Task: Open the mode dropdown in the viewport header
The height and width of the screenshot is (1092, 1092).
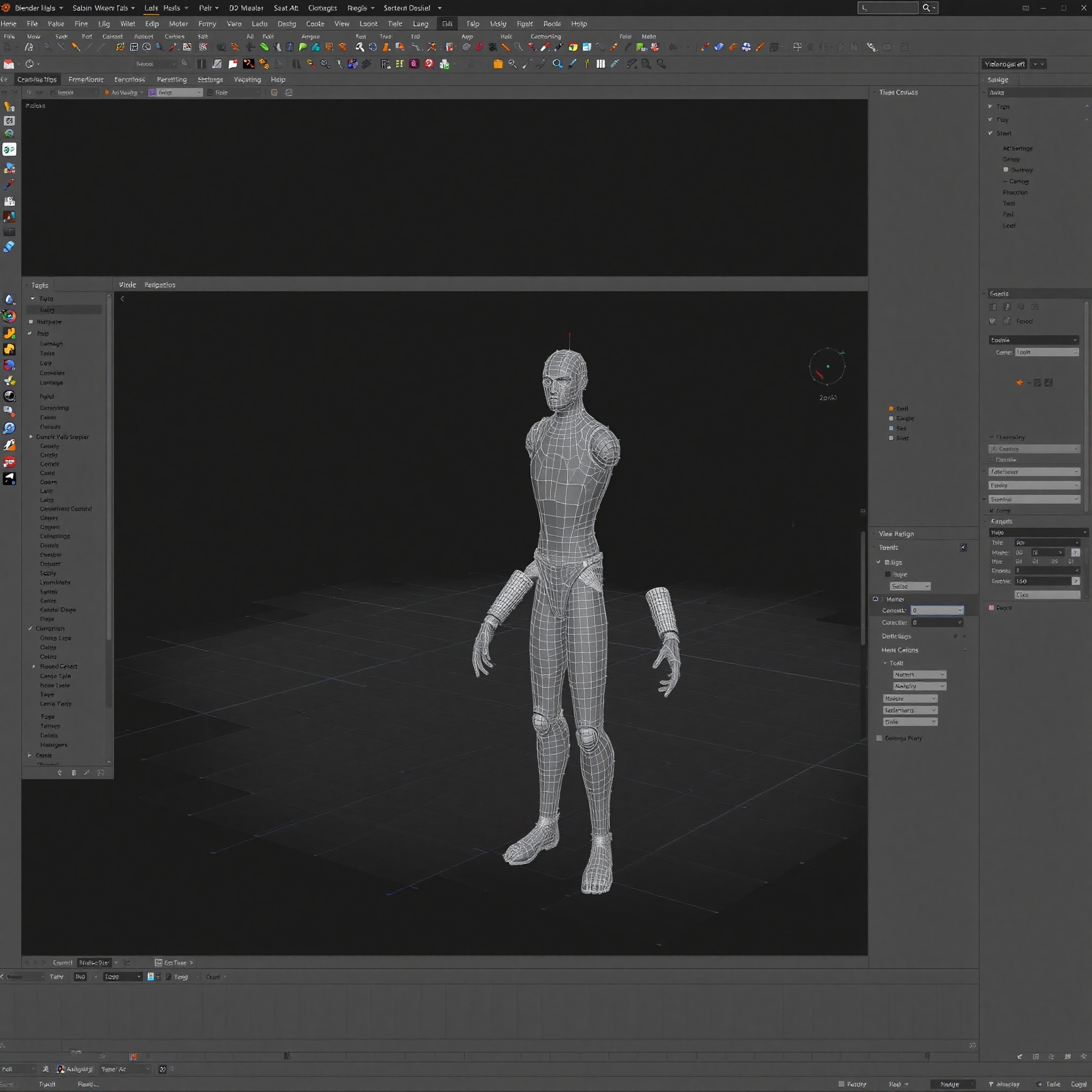Action: click(x=123, y=92)
